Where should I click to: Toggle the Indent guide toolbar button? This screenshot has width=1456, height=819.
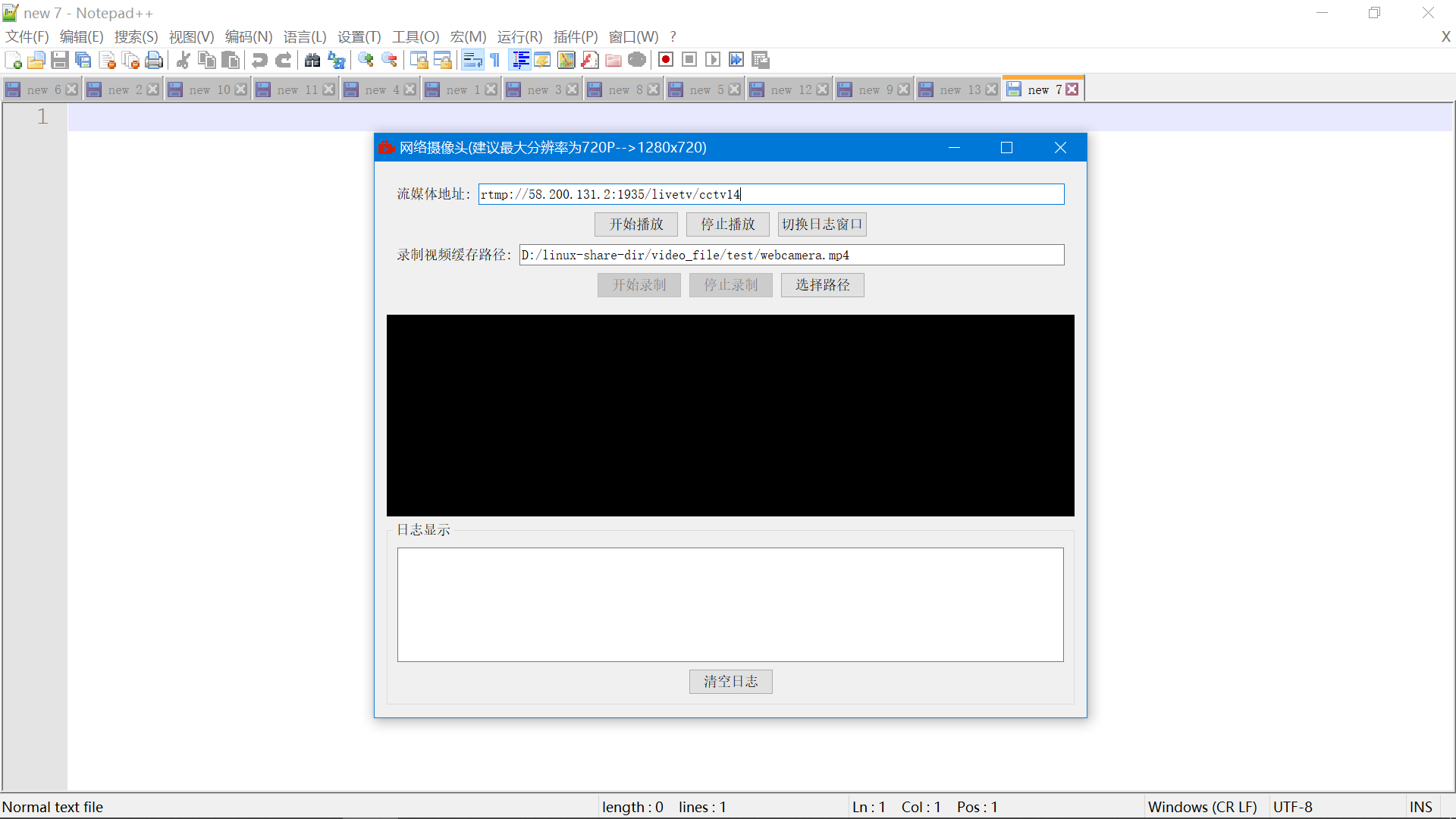tap(521, 60)
